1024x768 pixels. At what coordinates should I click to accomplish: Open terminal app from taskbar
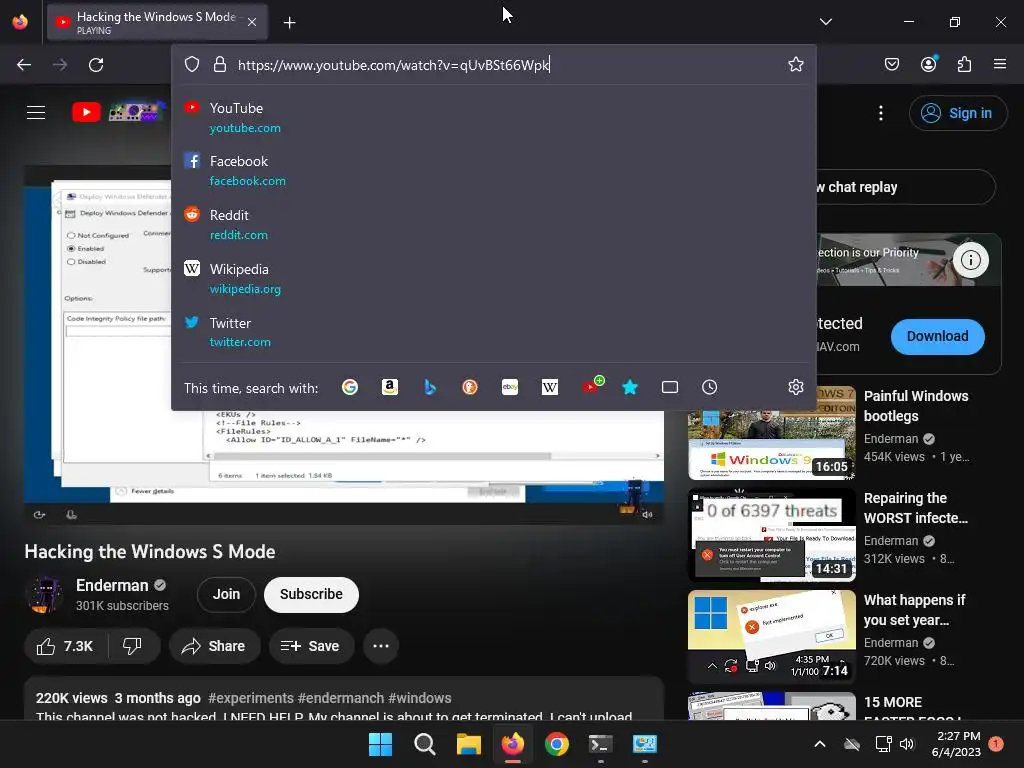pos(600,744)
